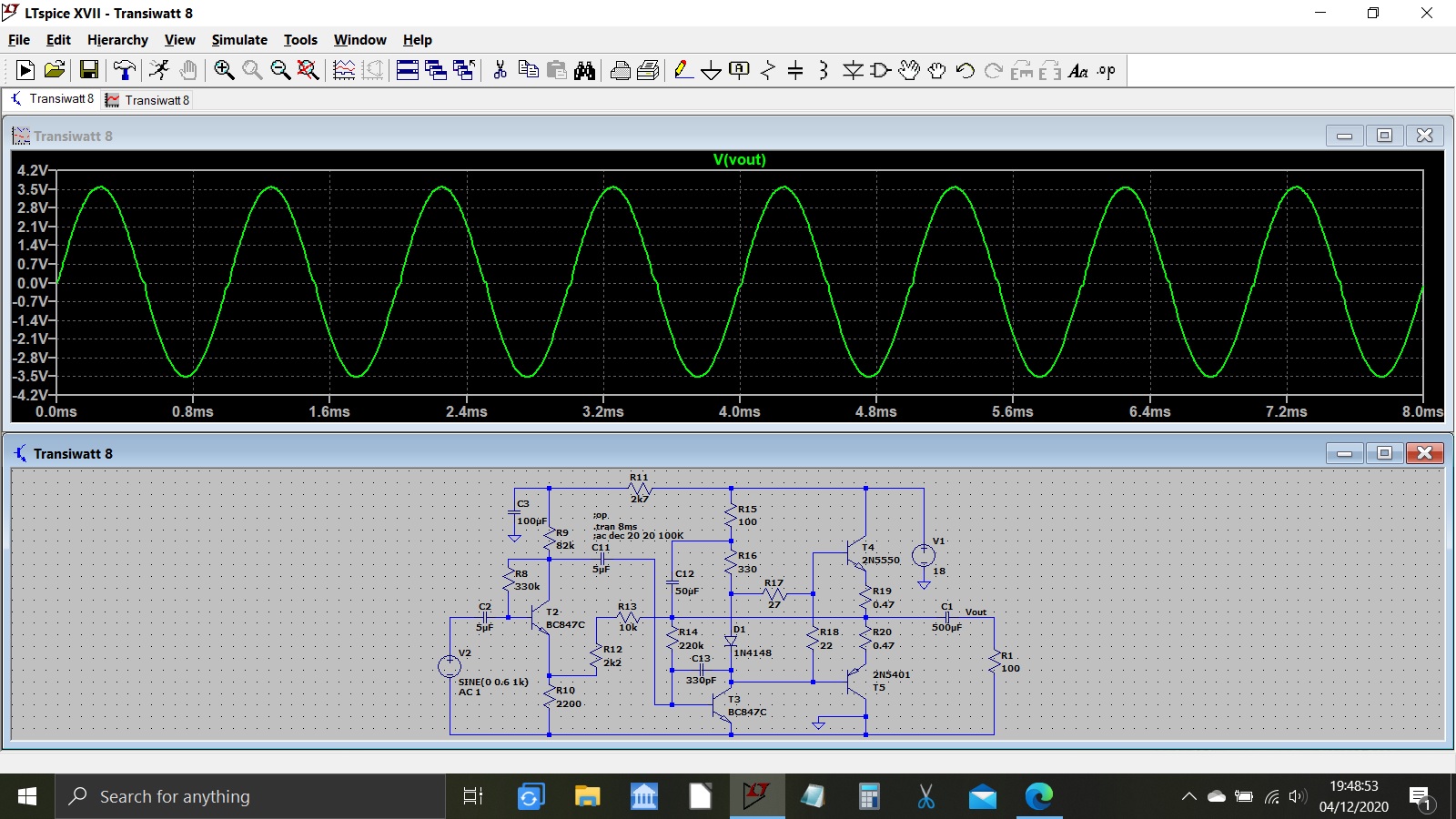
Task: Open the Calculator from the taskbar
Action: (x=869, y=796)
